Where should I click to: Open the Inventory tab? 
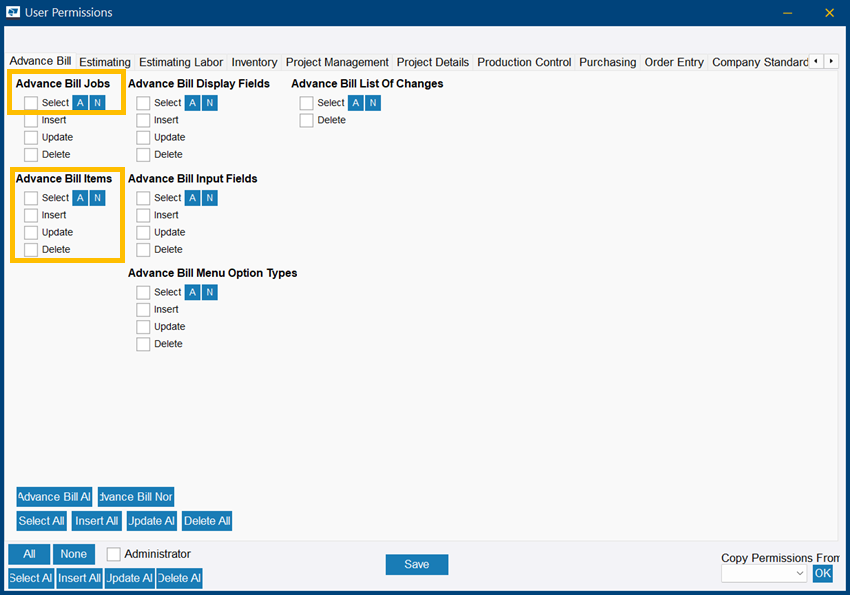point(254,62)
